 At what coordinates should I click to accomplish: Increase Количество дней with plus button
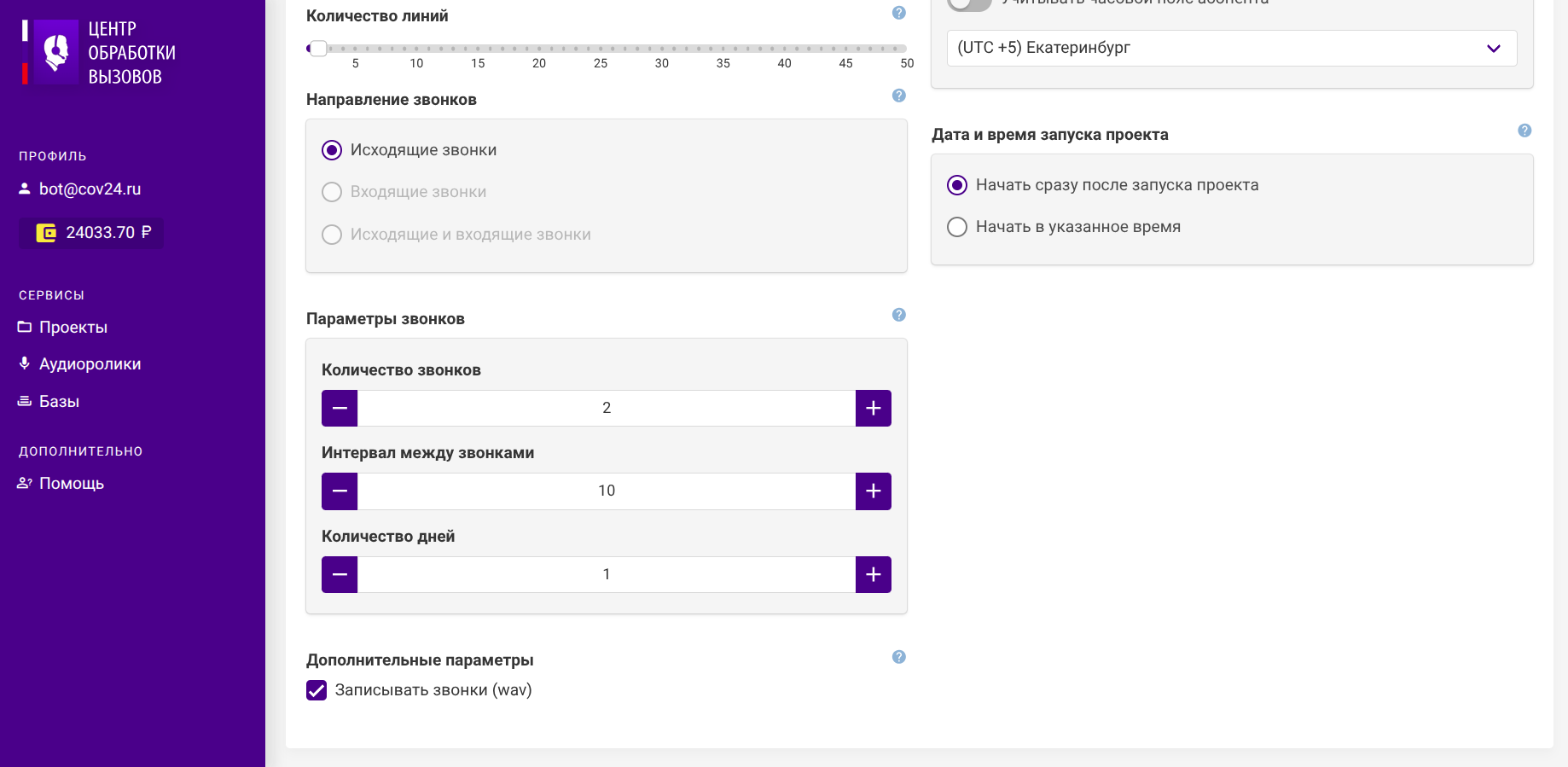pos(874,574)
